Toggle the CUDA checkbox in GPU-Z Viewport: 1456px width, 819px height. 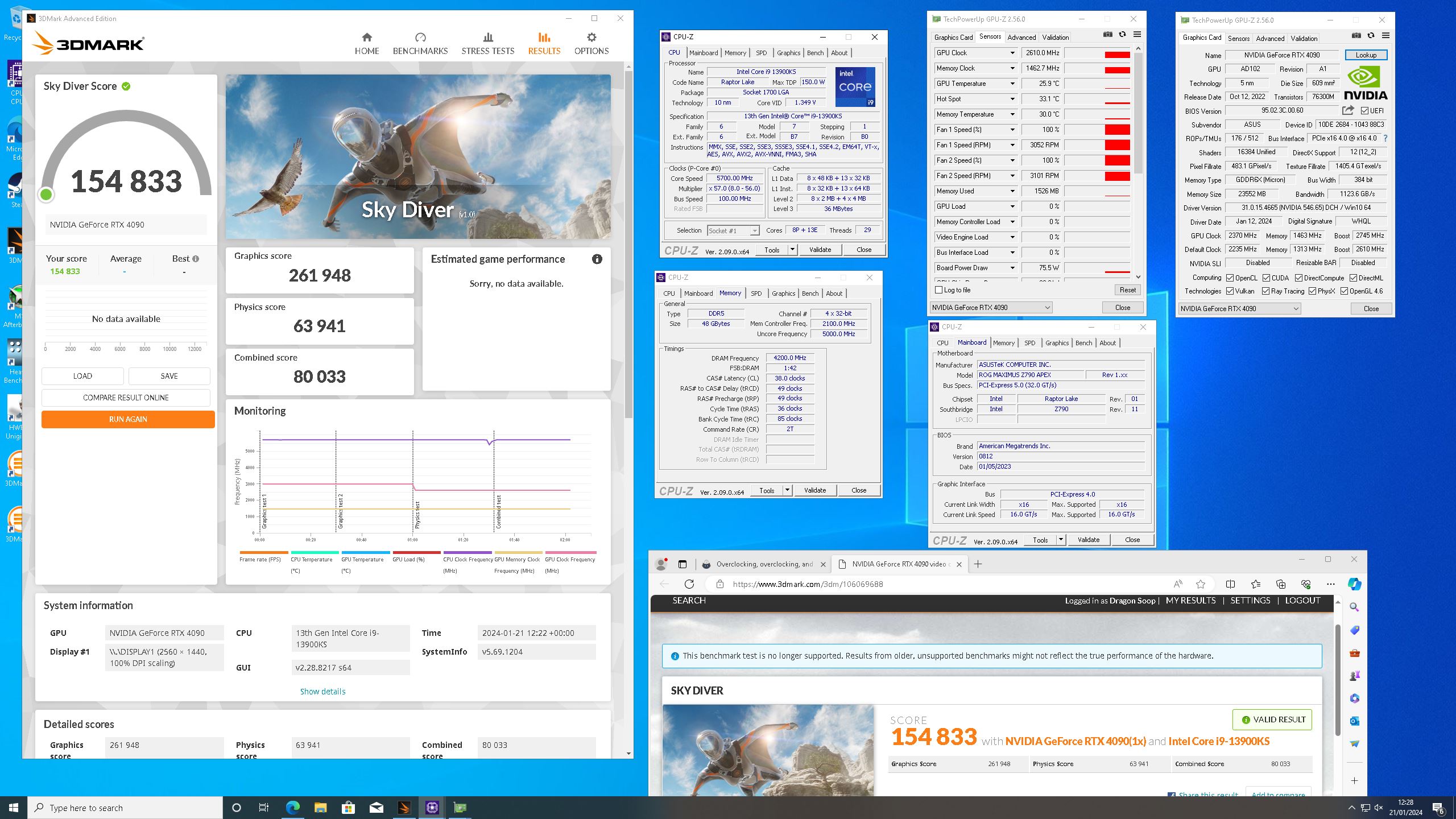(1266, 278)
